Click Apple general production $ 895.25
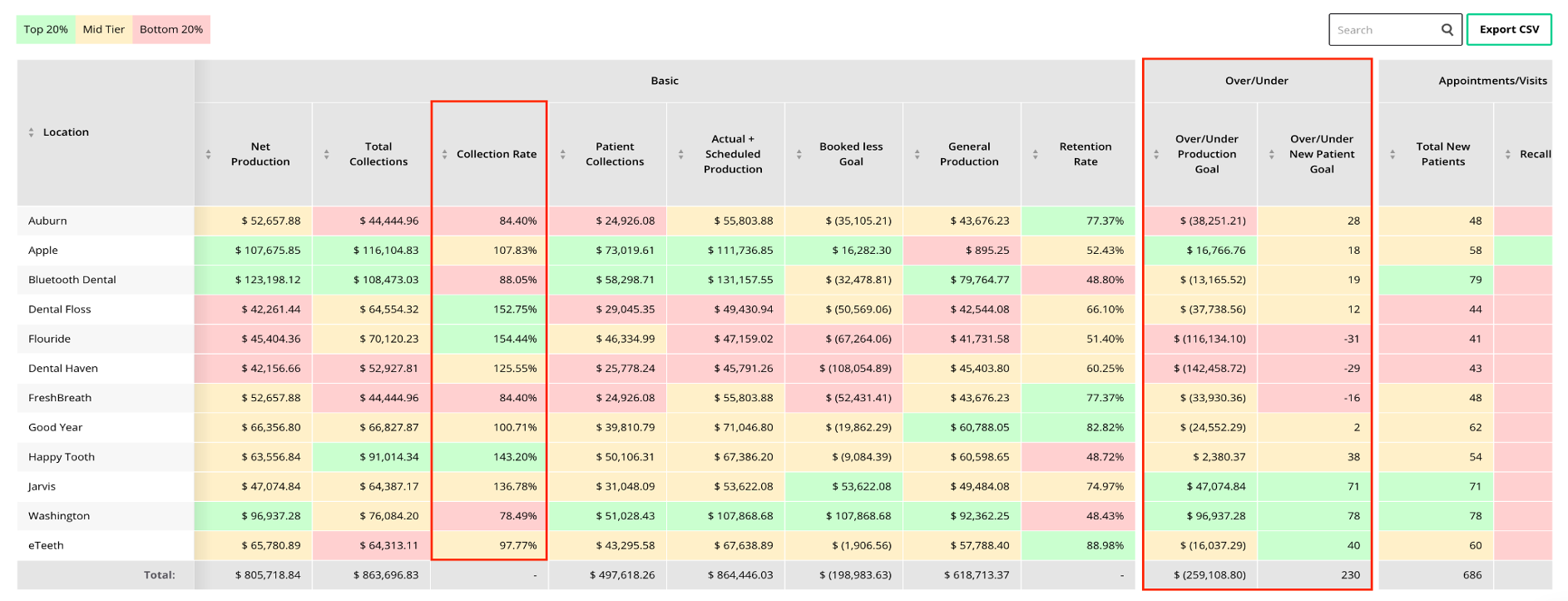1568x601 pixels. 962,250
